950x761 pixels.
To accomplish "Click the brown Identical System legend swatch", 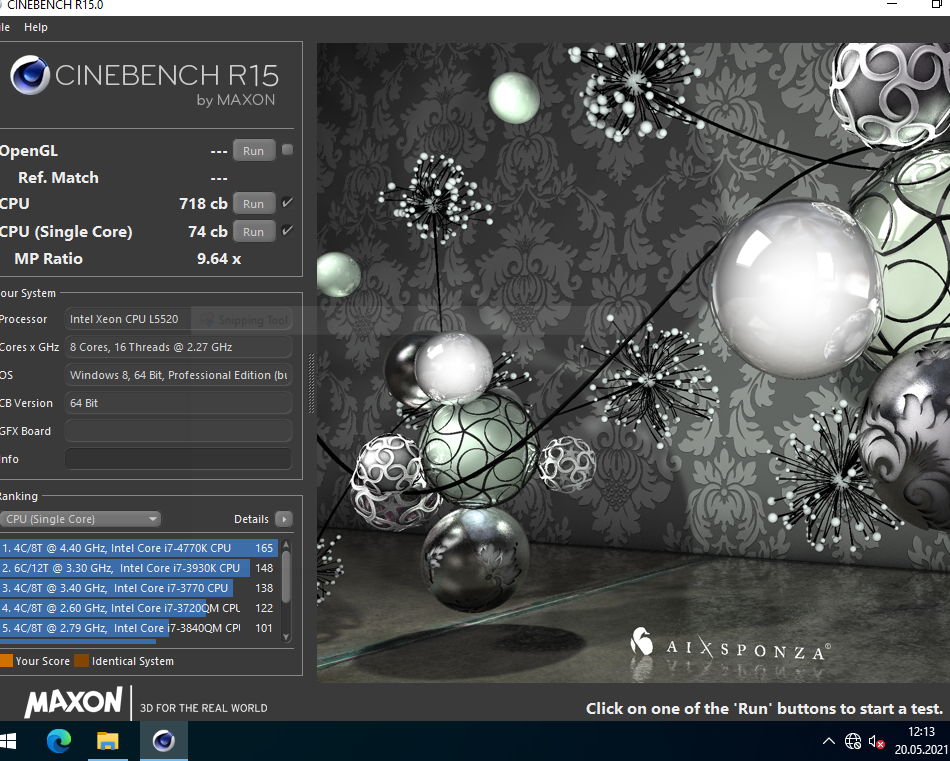I will point(81,660).
